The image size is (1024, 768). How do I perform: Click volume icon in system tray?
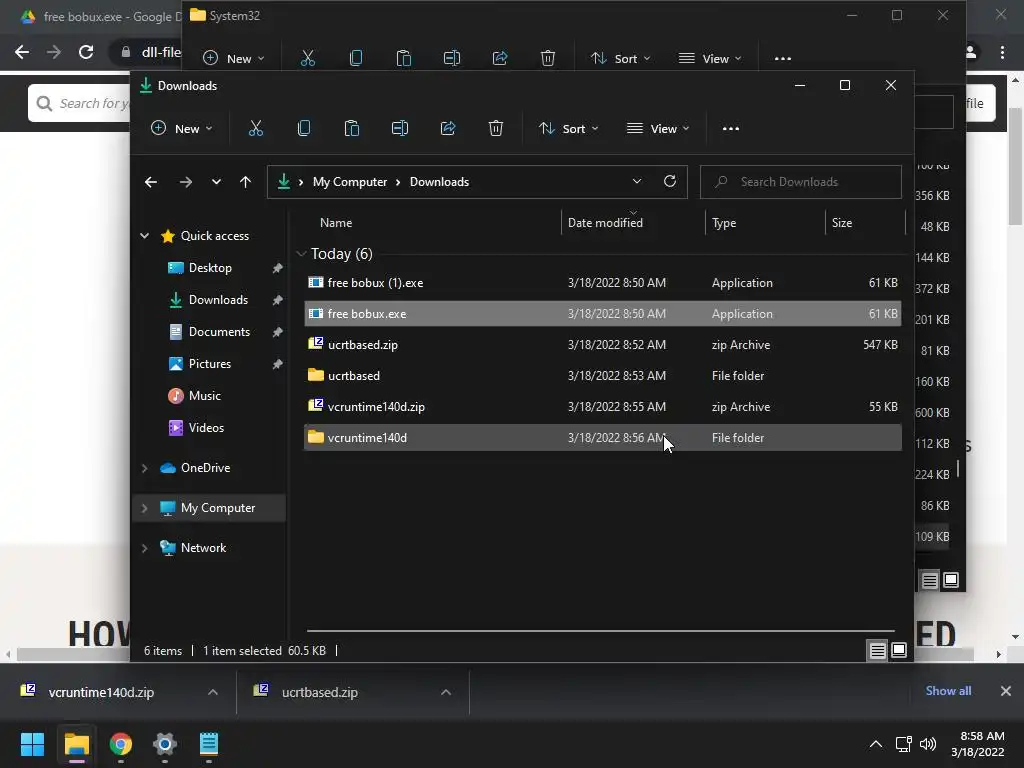928,744
